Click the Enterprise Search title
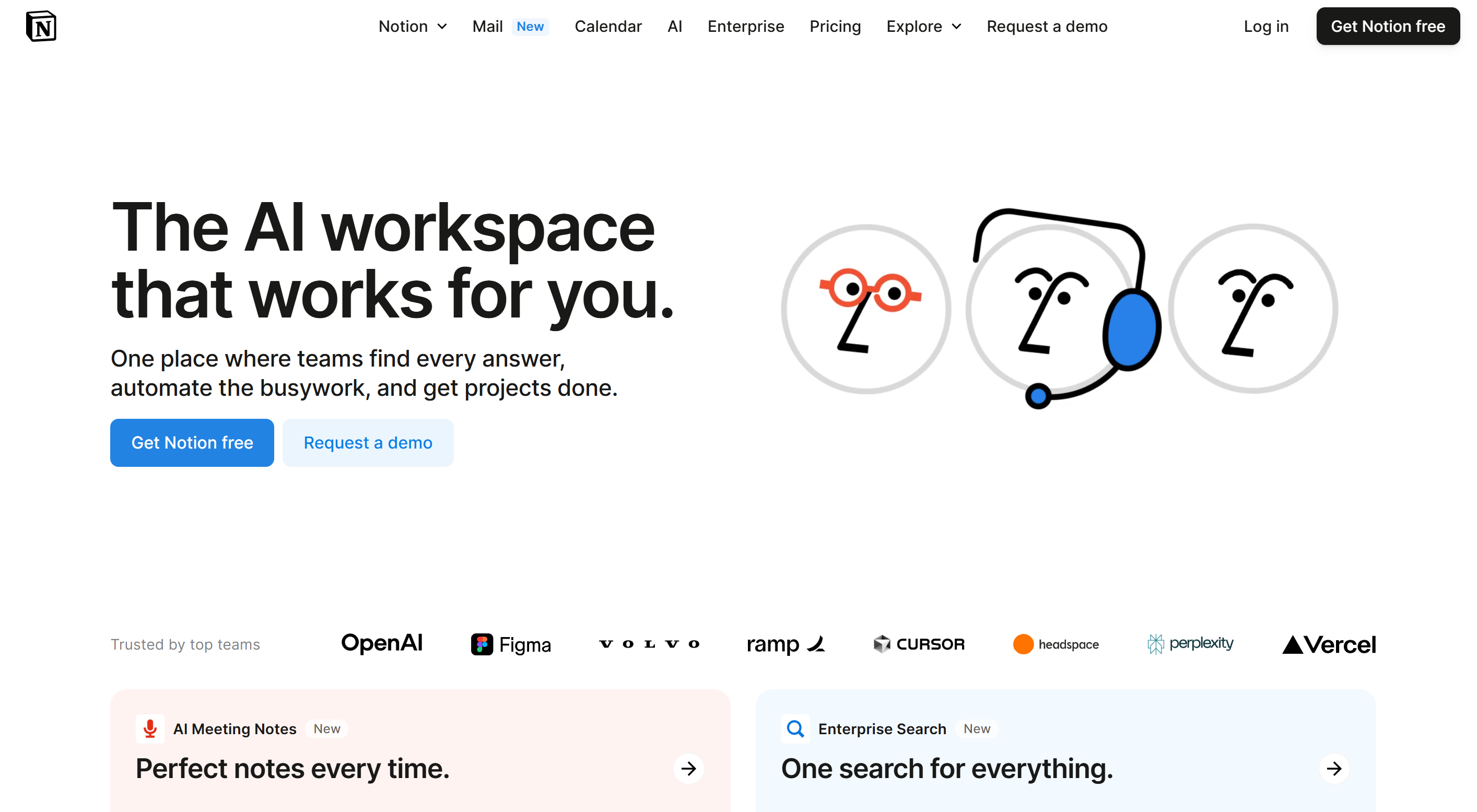The width and height of the screenshot is (1477, 812). [x=882, y=729]
